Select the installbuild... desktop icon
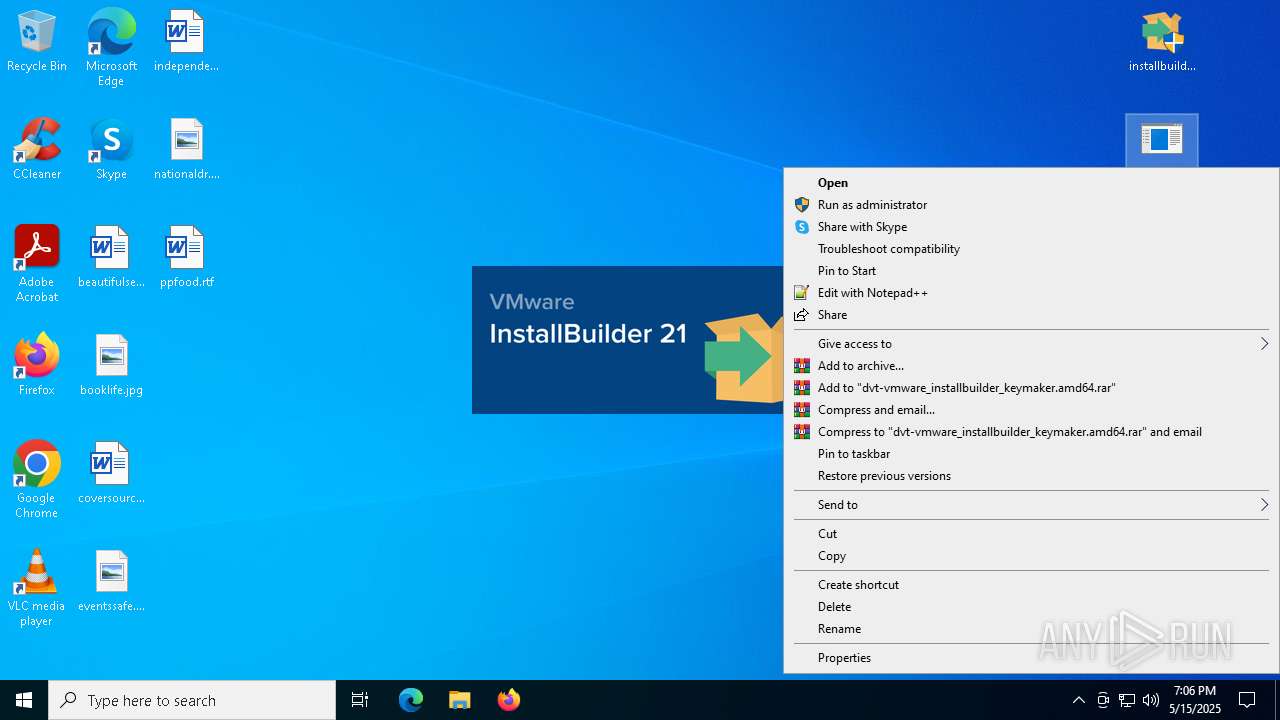This screenshot has width=1280, height=720. 1162,42
